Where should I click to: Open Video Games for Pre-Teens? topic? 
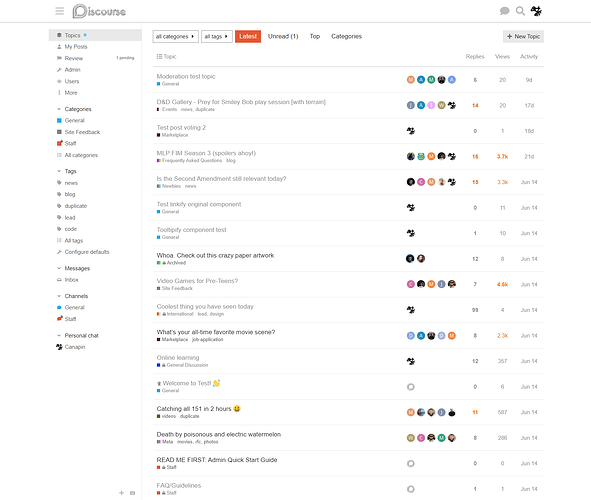(197, 281)
